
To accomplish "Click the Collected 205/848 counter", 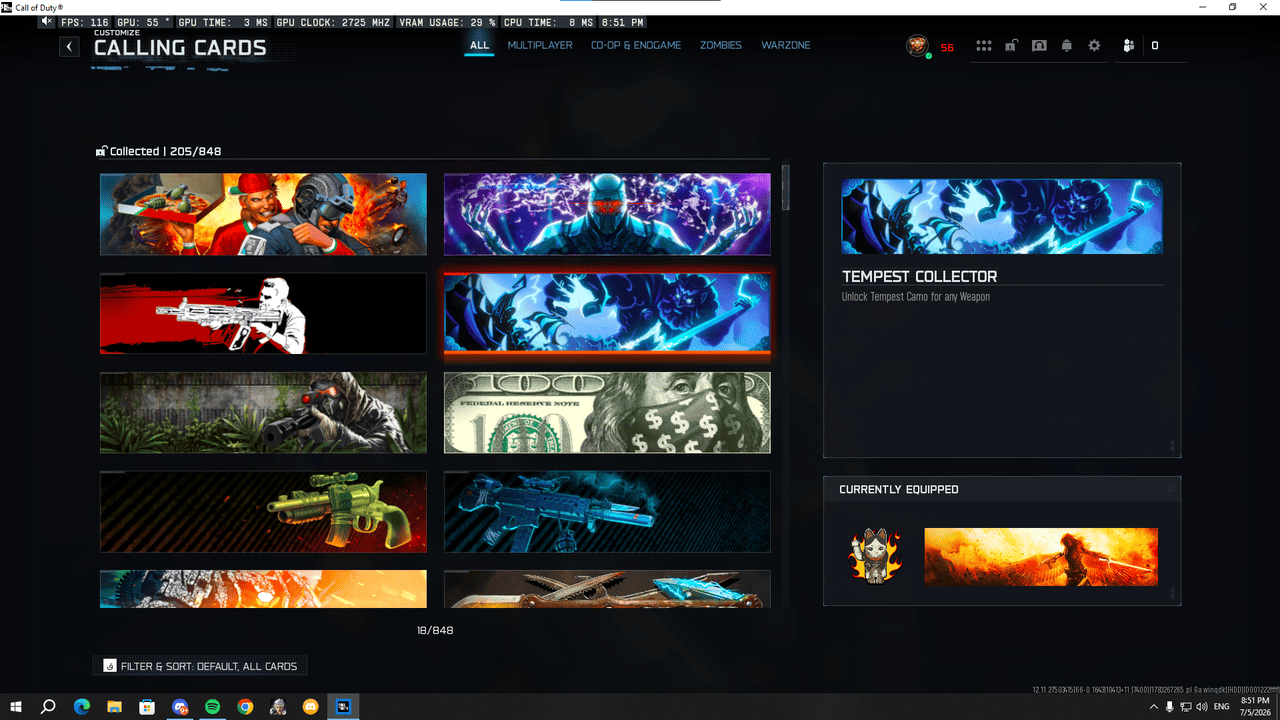I will (x=165, y=151).
